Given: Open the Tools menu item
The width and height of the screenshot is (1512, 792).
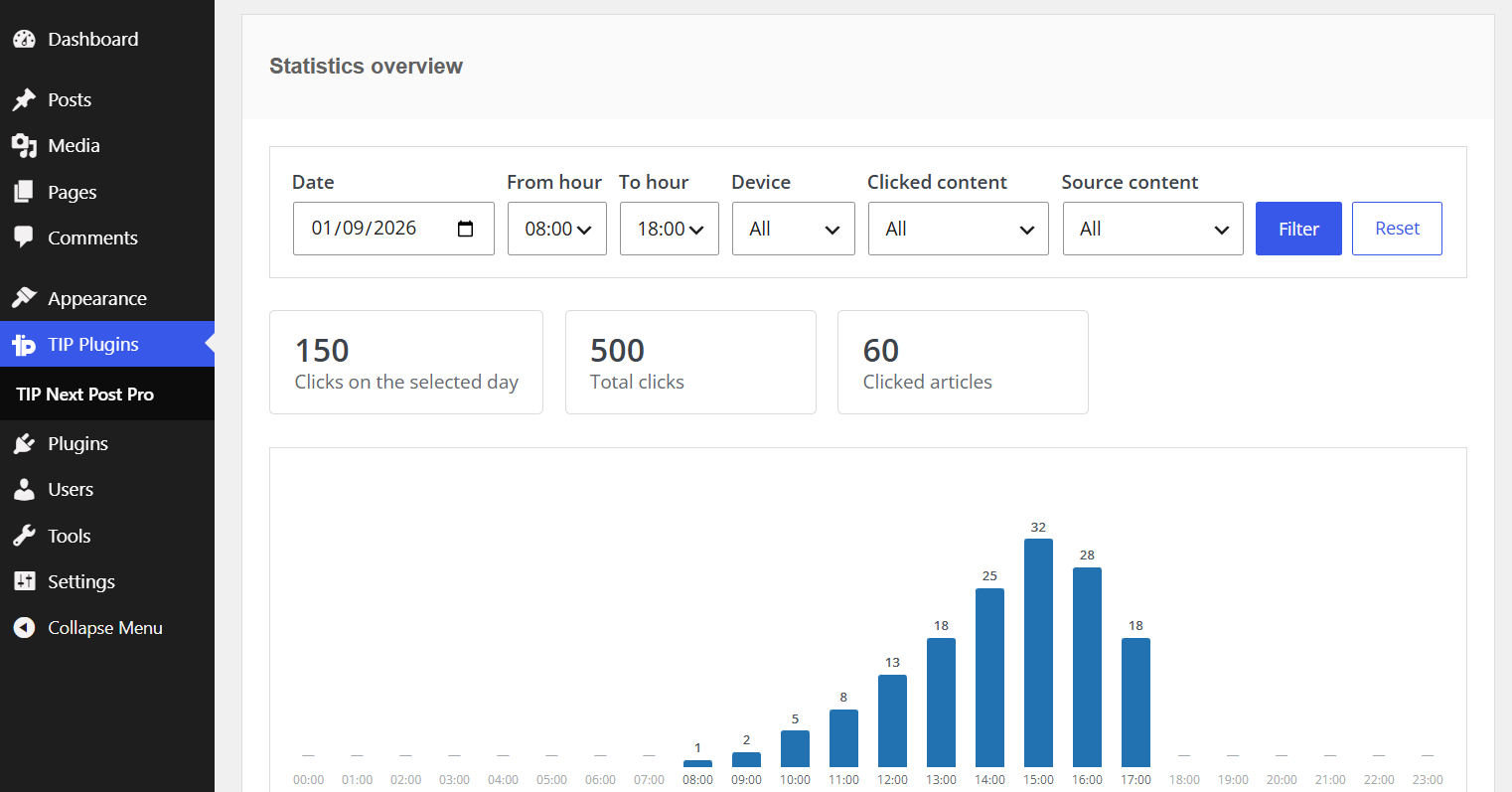Looking at the screenshot, I should [x=107, y=536].
